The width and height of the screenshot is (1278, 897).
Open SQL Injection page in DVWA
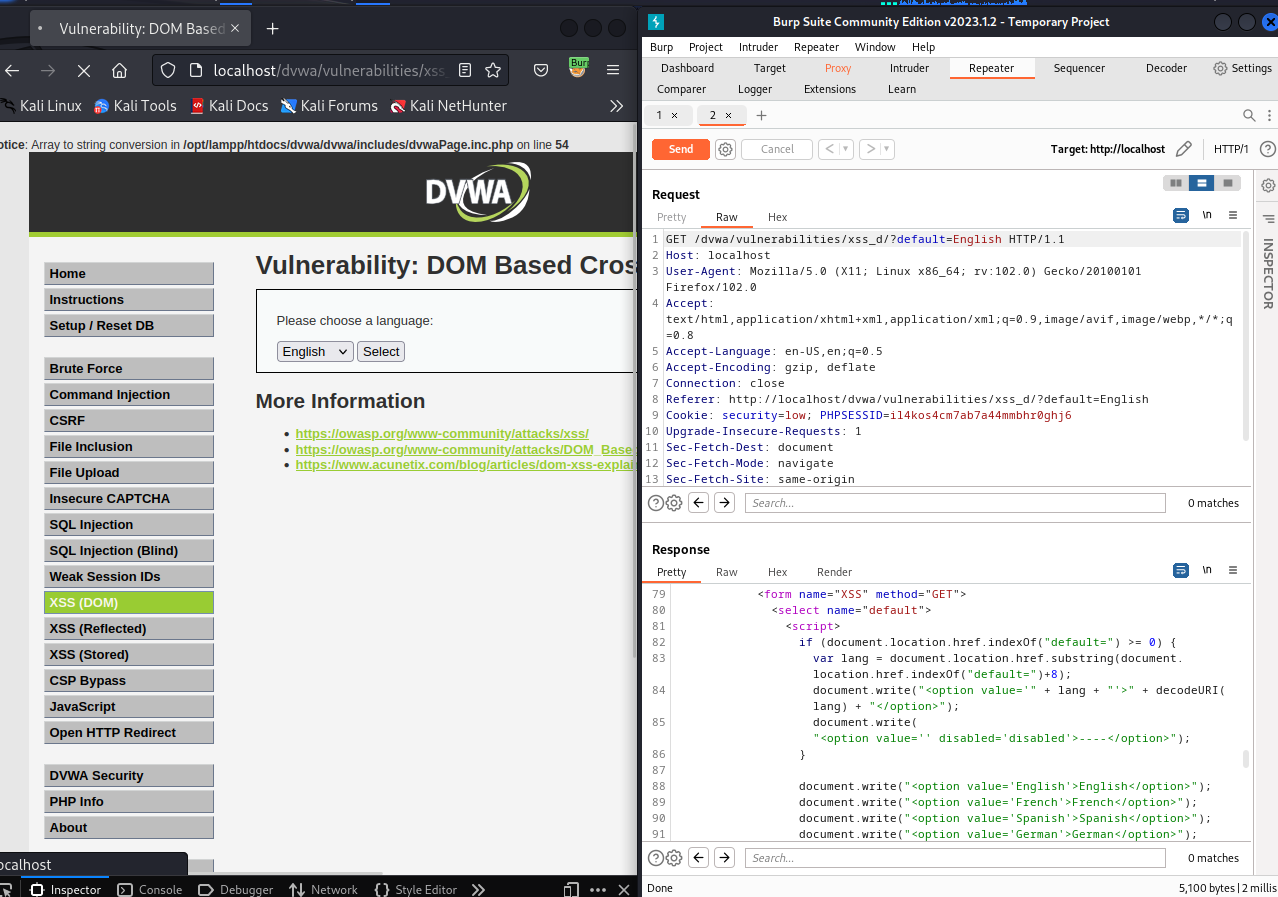129,525
